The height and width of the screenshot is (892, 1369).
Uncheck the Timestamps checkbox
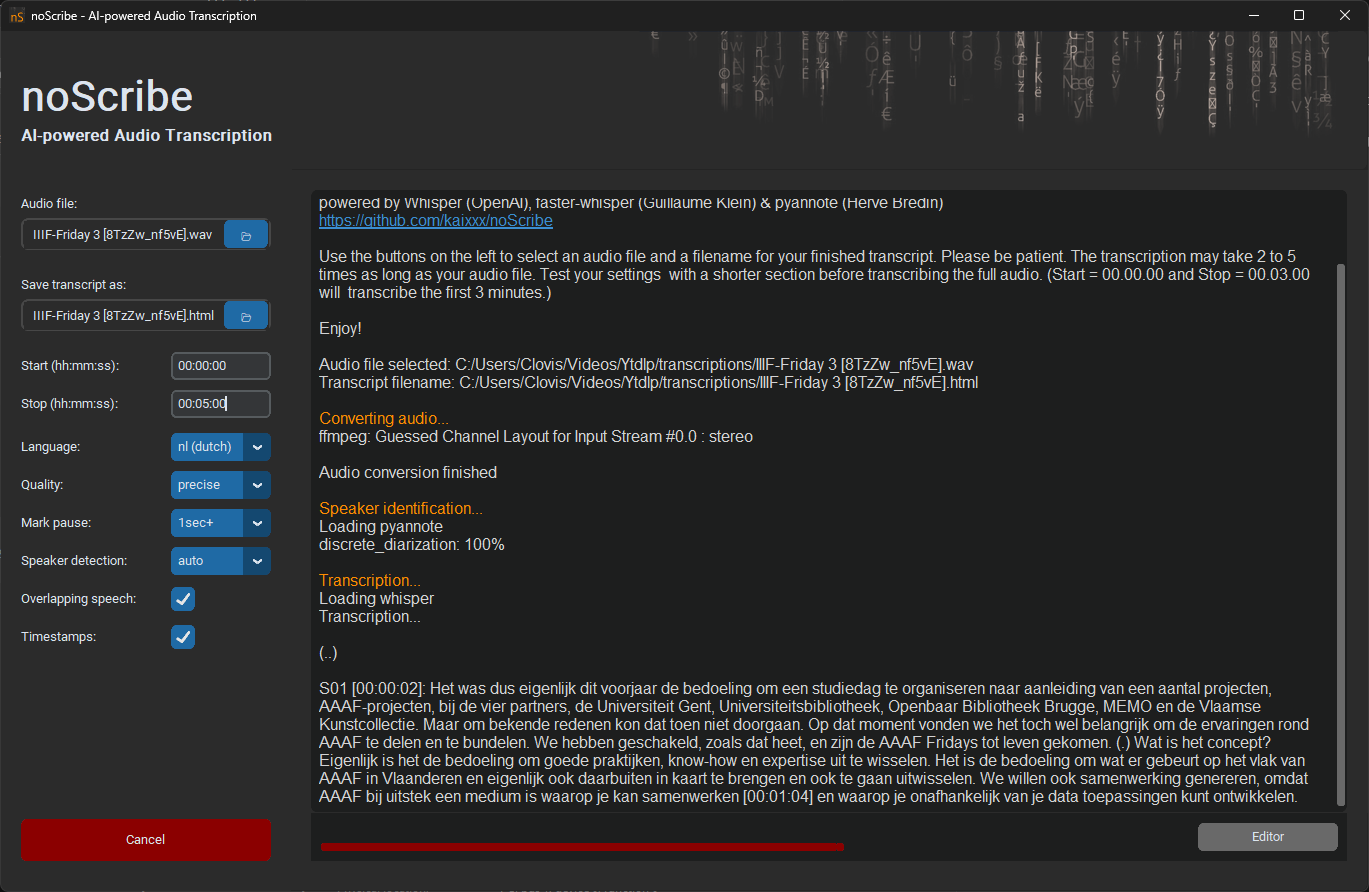pos(183,637)
